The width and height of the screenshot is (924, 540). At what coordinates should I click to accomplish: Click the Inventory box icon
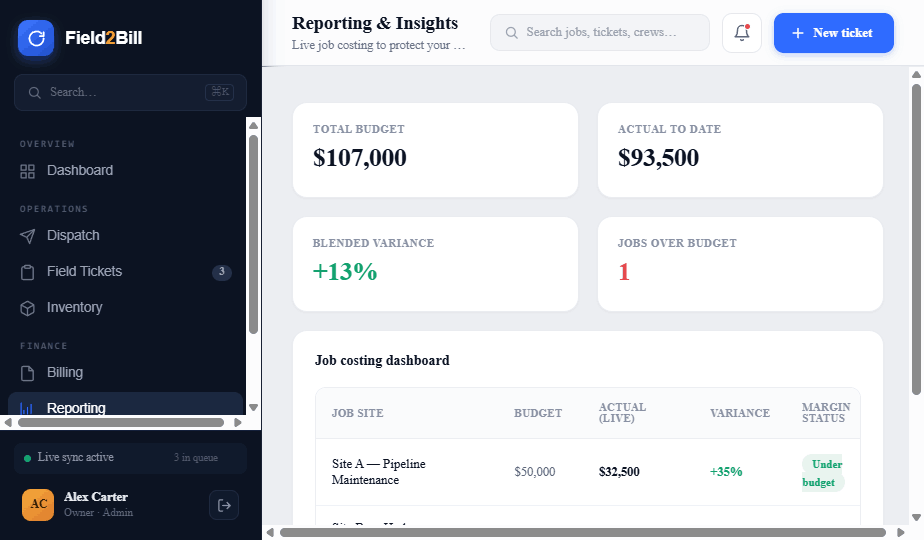(x=28, y=308)
